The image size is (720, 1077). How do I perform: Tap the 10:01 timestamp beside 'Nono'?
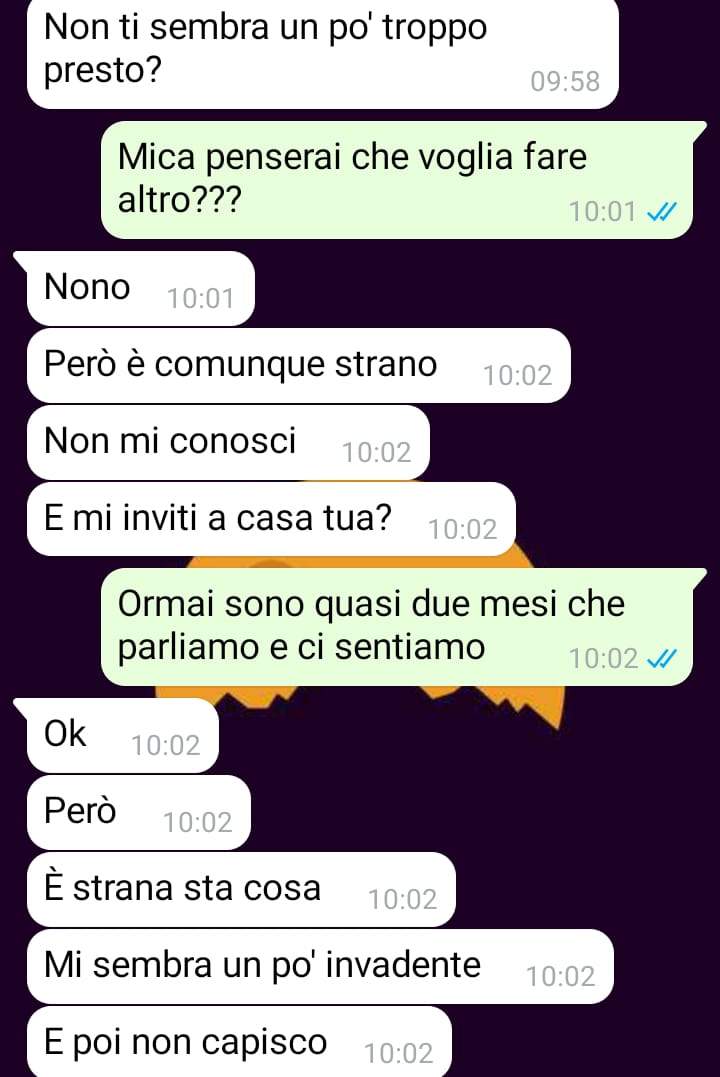(x=201, y=299)
